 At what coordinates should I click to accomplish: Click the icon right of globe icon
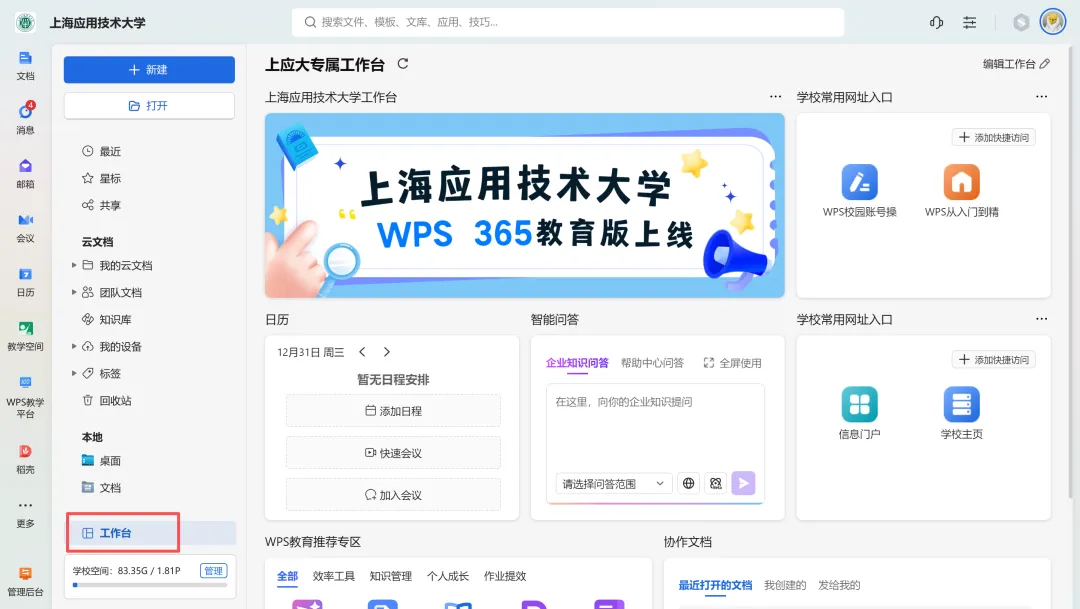tap(716, 484)
